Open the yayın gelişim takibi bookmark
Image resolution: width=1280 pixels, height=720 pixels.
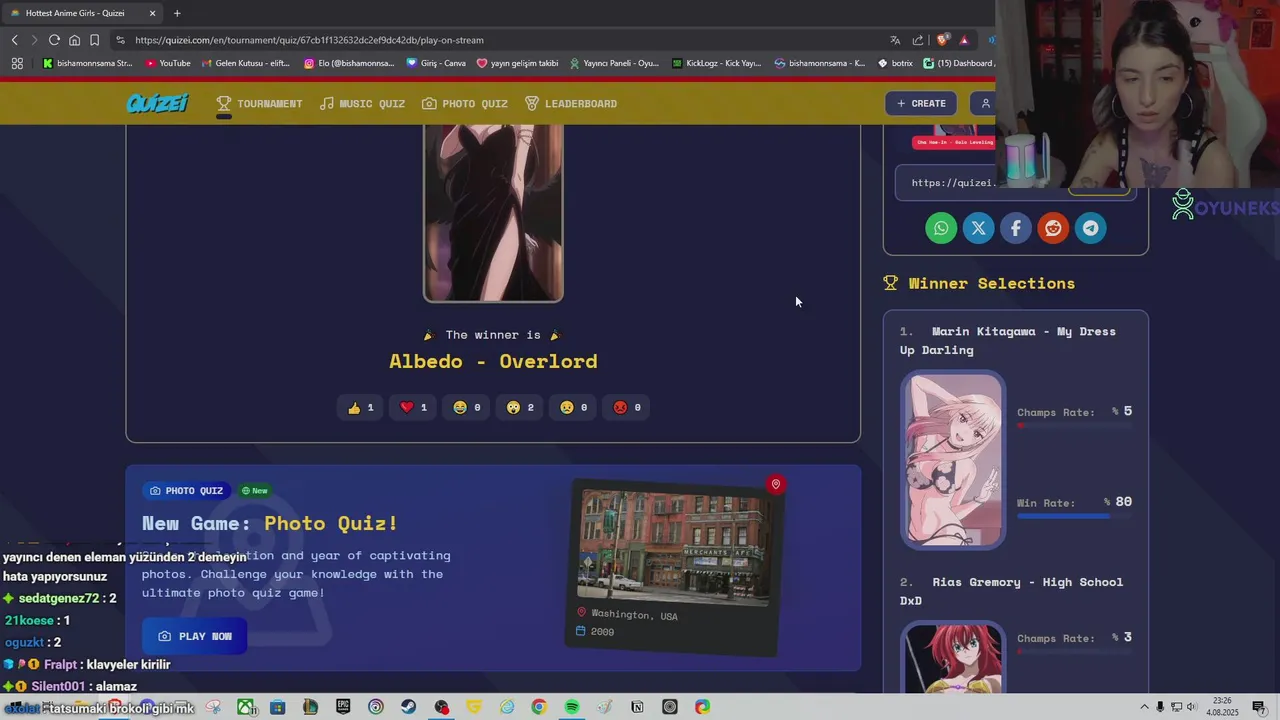pyautogui.click(x=518, y=63)
